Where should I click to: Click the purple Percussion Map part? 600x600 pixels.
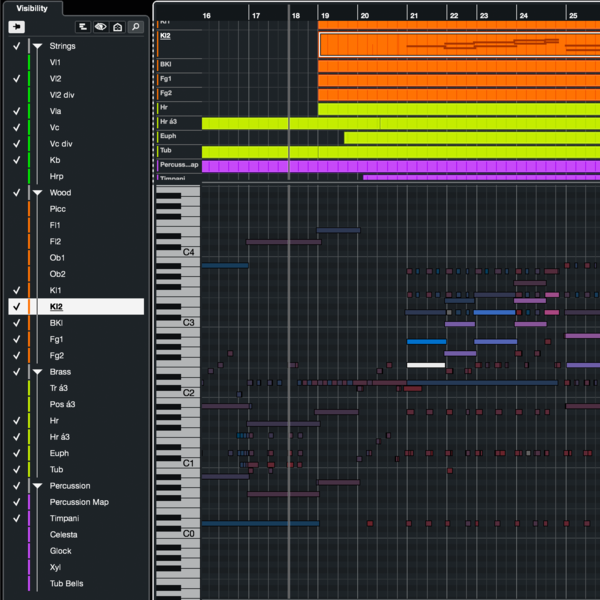click(x=400, y=165)
